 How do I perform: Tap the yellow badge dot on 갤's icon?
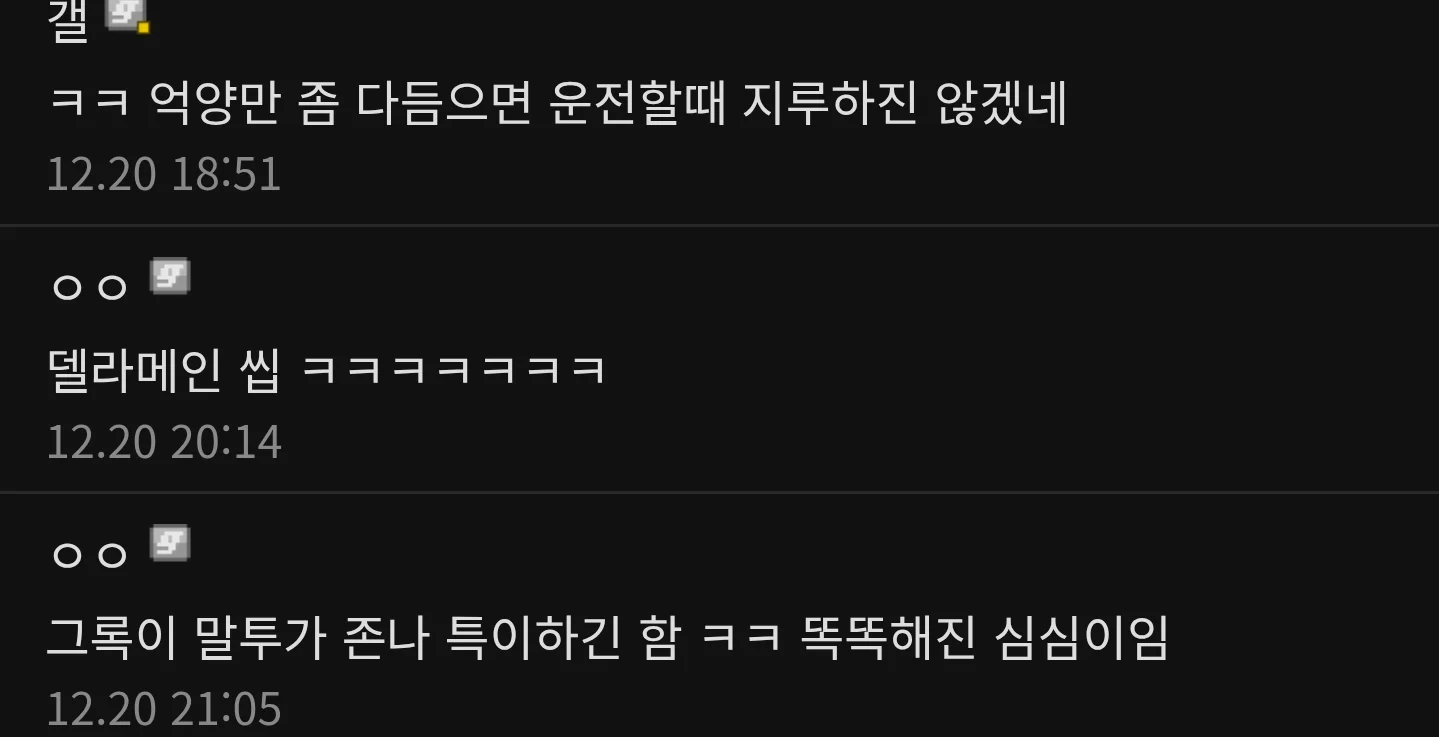143,28
